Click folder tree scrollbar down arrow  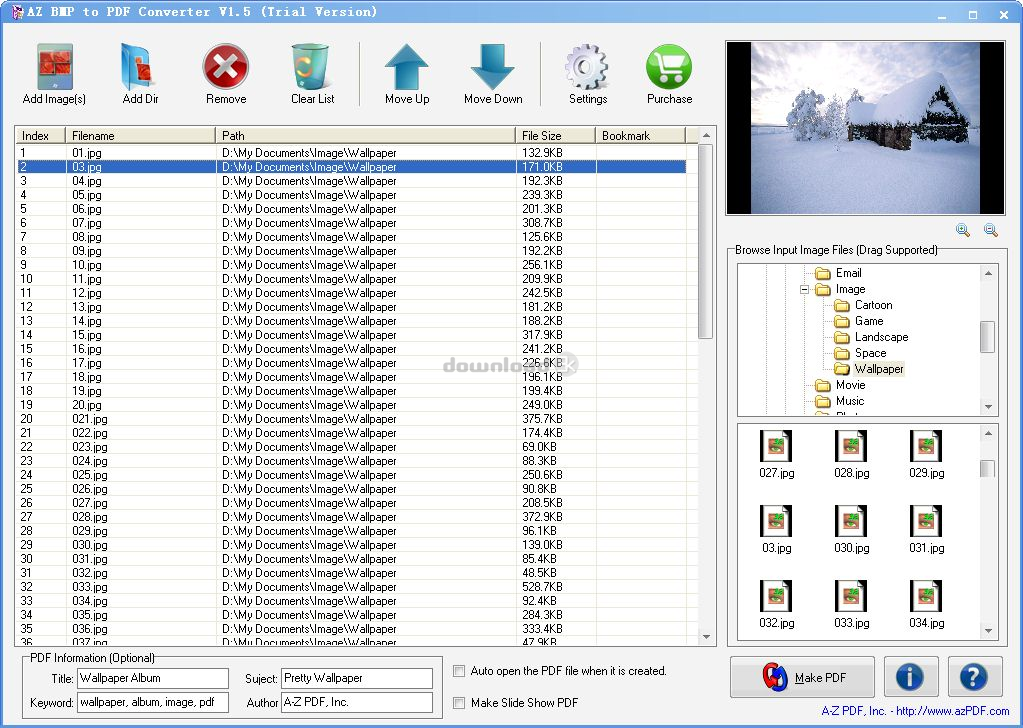pos(988,406)
